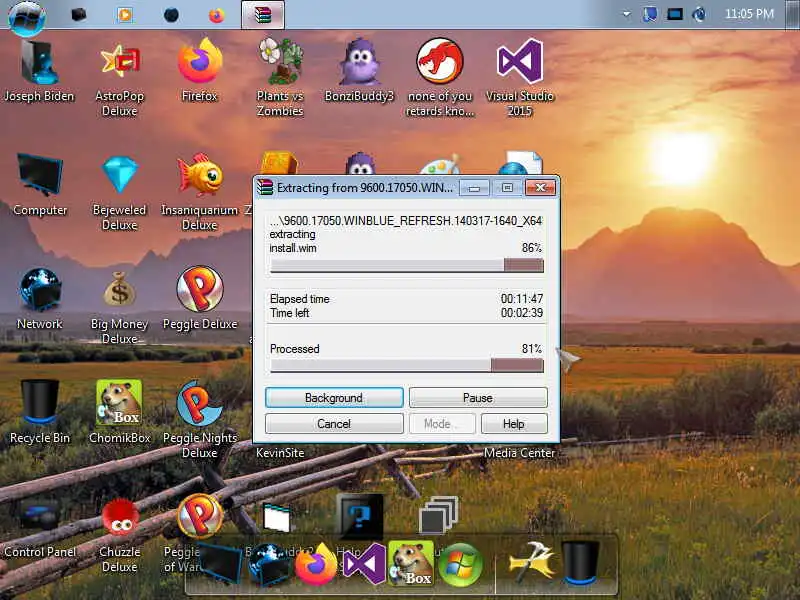Click the Firefox icon in the bottom dock
The width and height of the screenshot is (800, 600).
click(x=316, y=565)
